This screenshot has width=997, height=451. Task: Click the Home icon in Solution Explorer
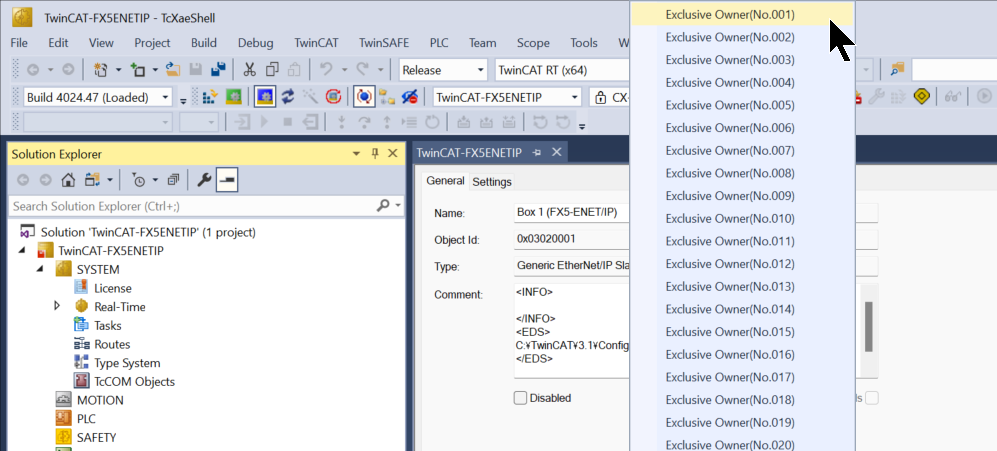[69, 180]
